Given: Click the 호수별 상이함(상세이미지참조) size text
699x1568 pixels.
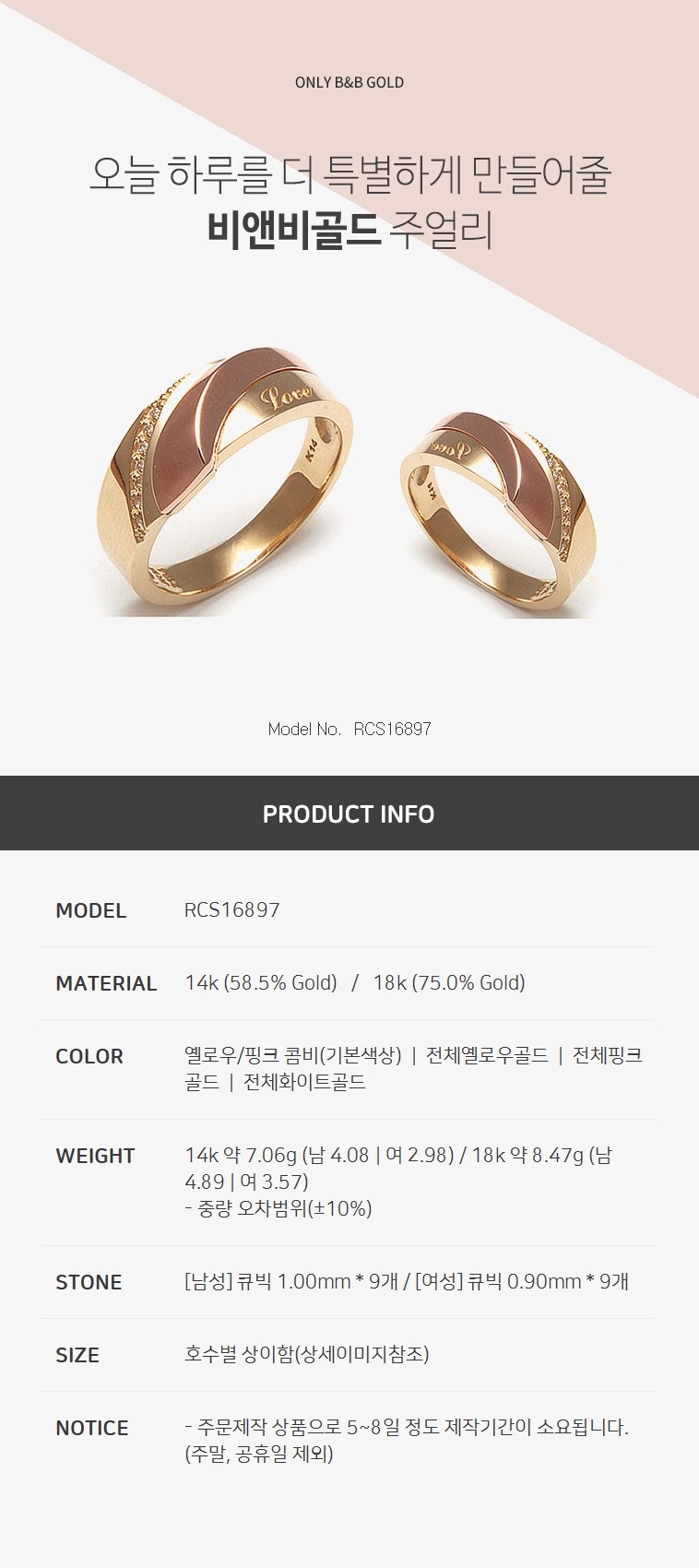Looking at the screenshot, I should click(x=307, y=1354).
